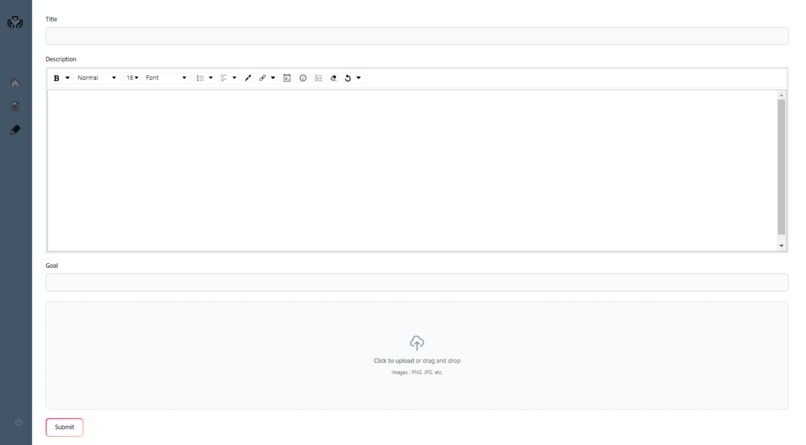Expand link options arrow
This screenshot has height=445, width=806.
(273, 78)
